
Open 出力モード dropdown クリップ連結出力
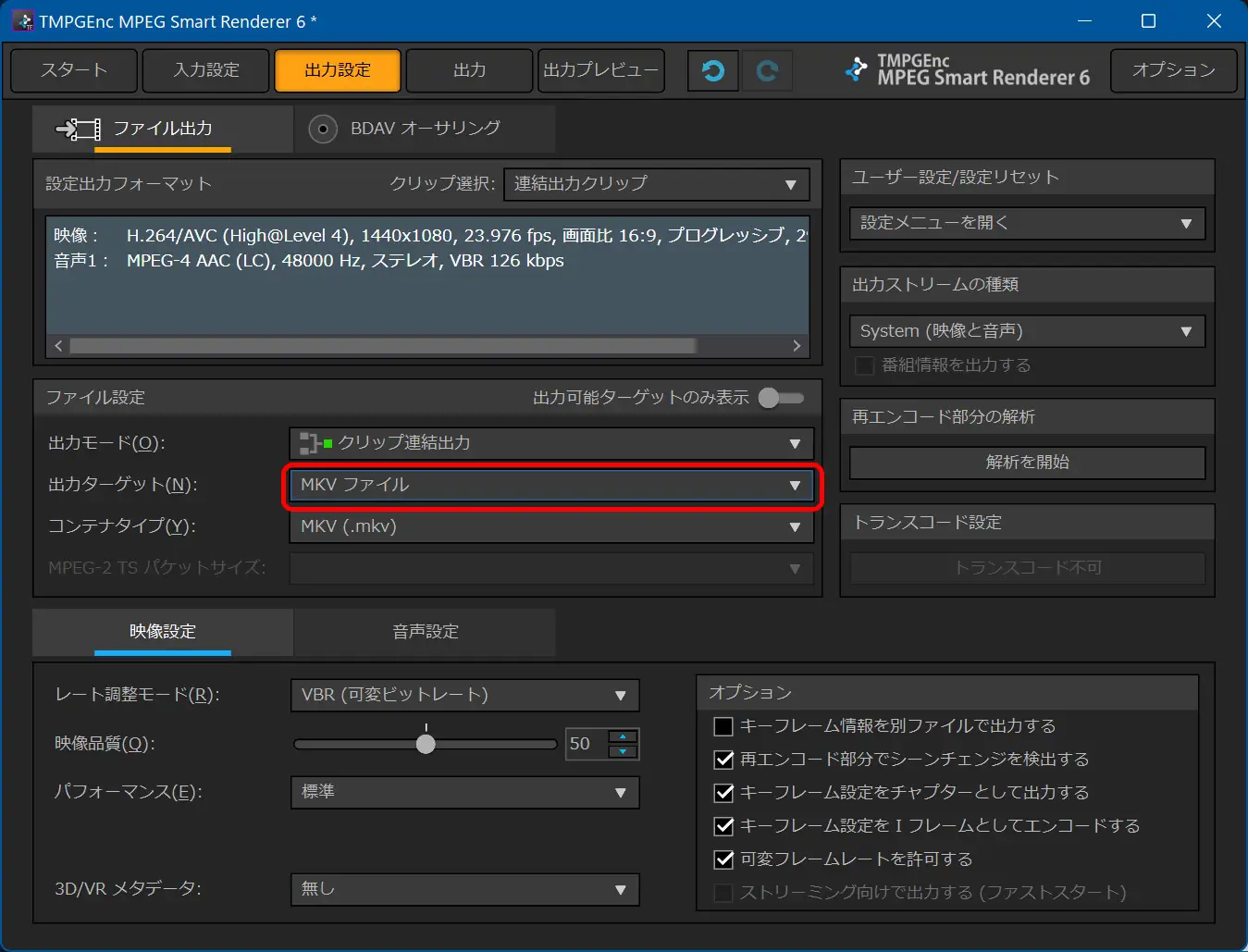click(551, 443)
